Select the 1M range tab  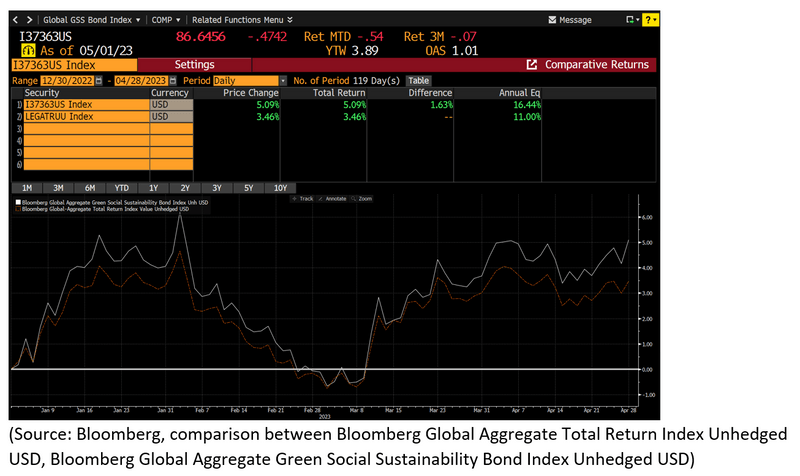[27, 188]
